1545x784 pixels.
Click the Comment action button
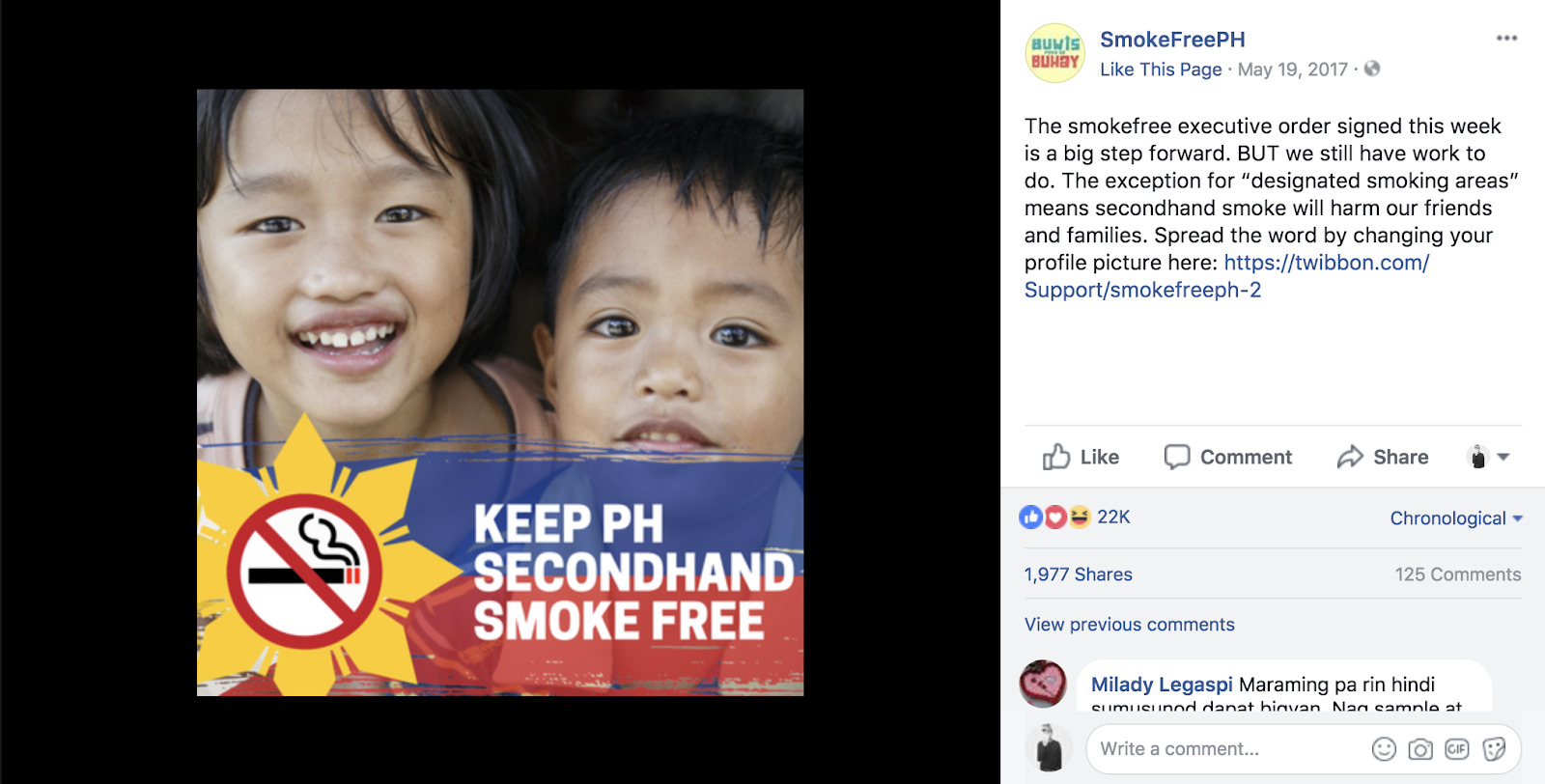click(x=1228, y=457)
